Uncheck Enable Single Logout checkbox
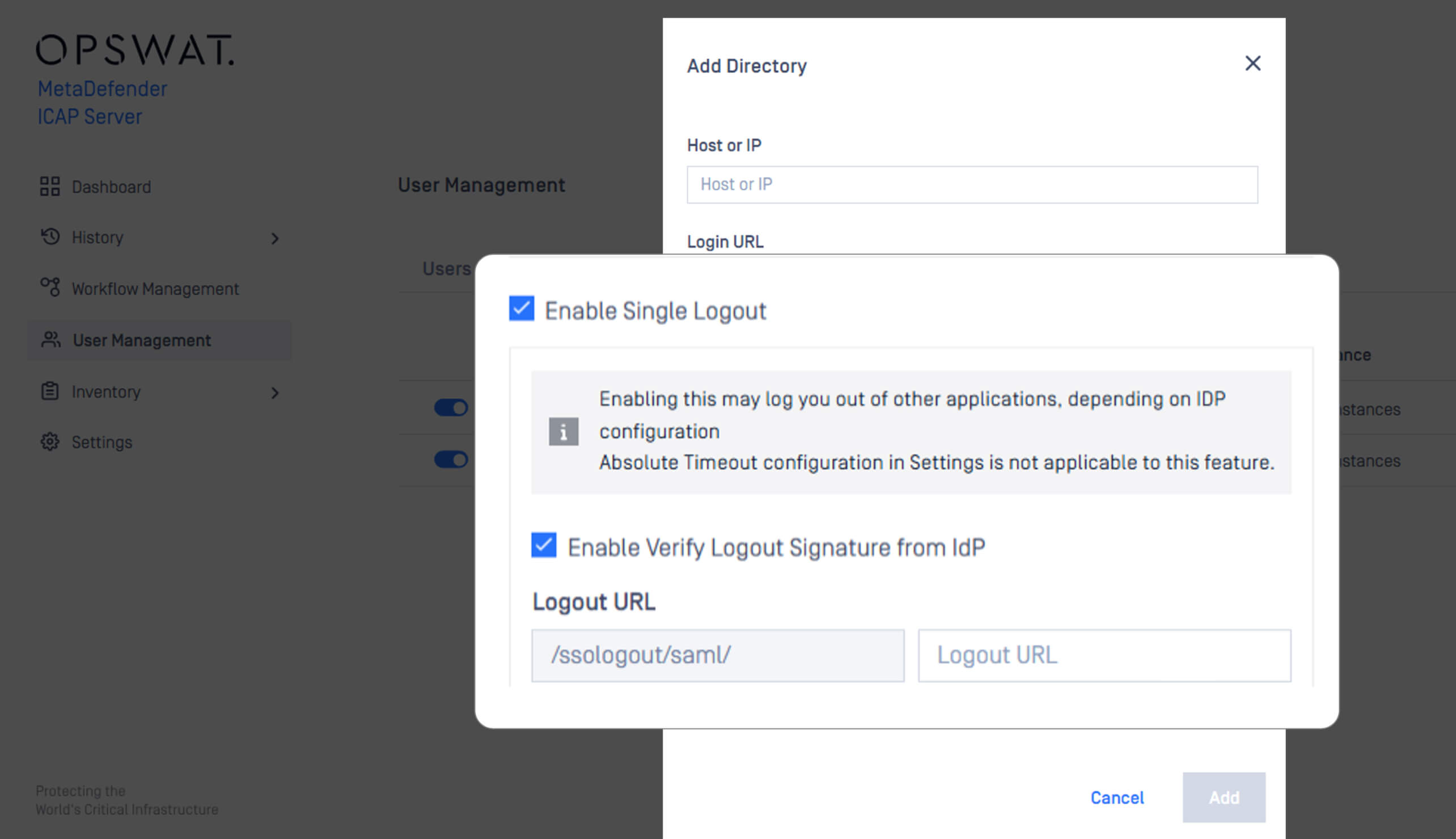The width and height of the screenshot is (1456, 839). click(x=522, y=309)
